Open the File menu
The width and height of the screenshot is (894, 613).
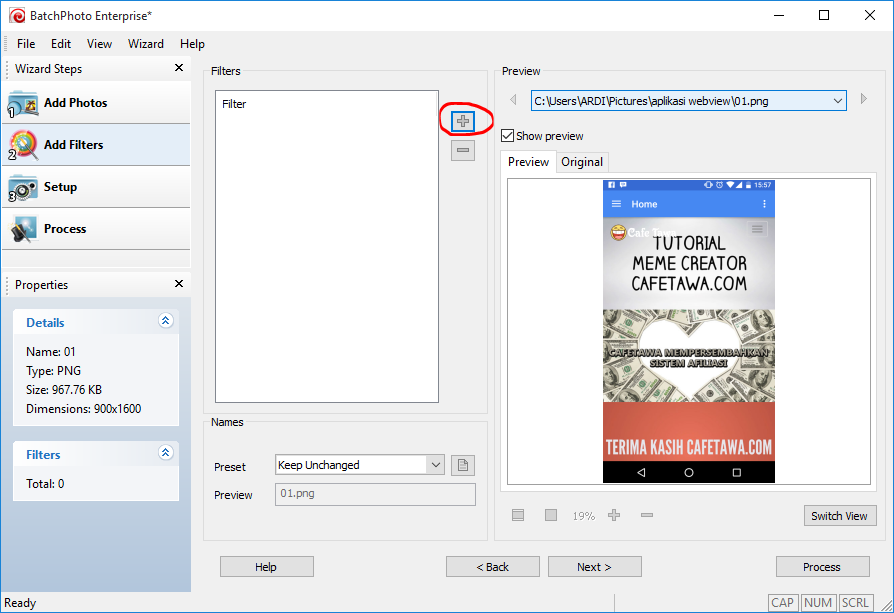pos(26,44)
